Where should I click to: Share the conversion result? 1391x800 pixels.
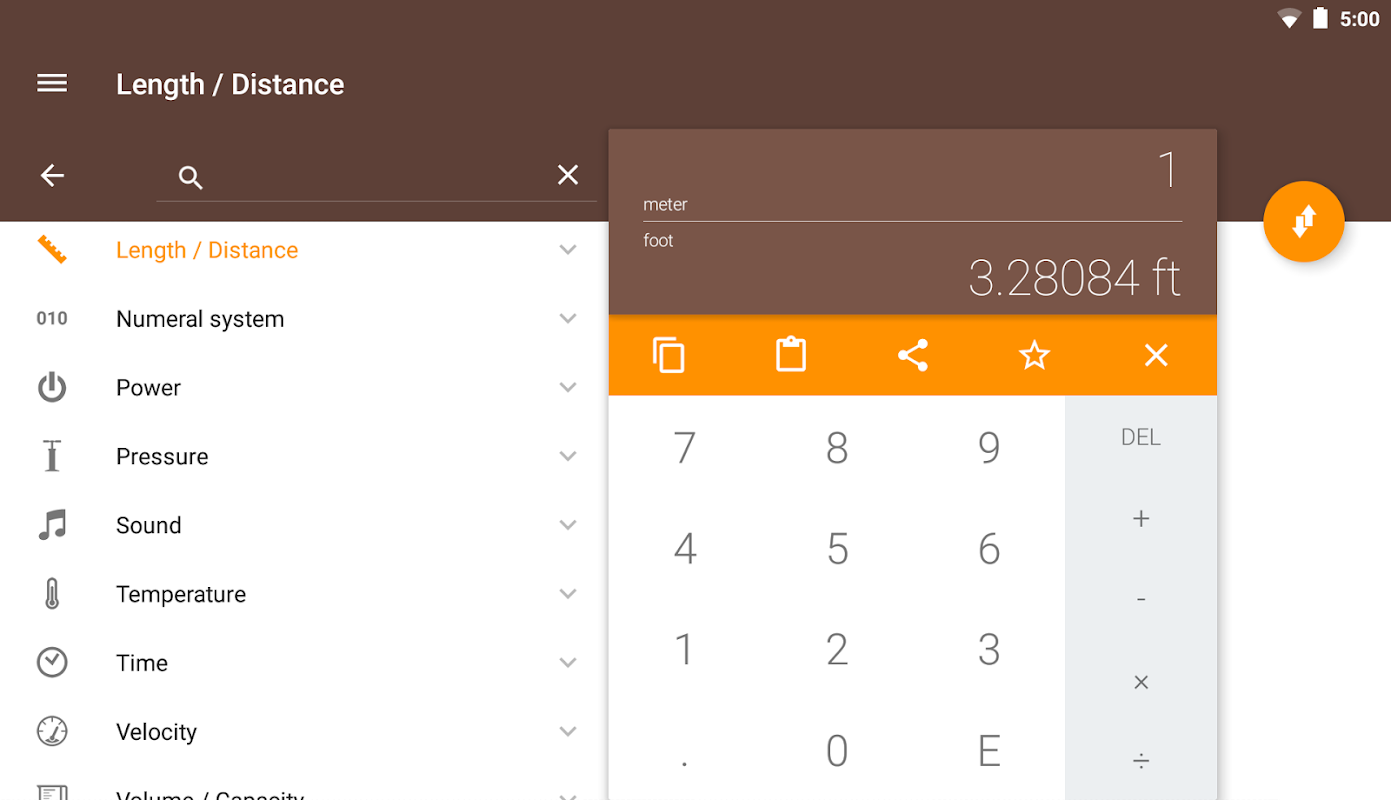(x=913, y=355)
